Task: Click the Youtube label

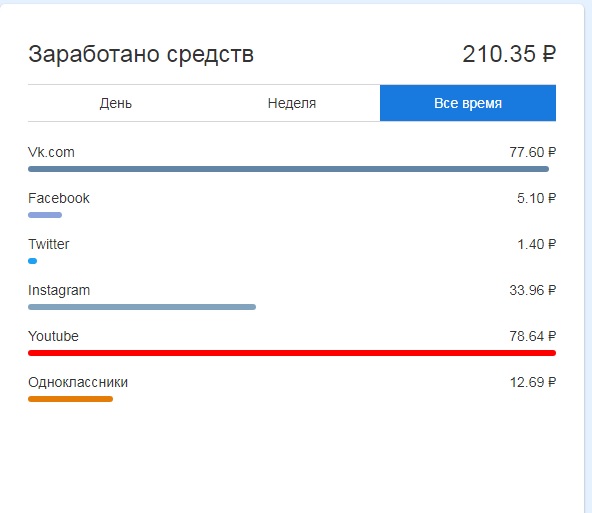Action: tap(53, 336)
